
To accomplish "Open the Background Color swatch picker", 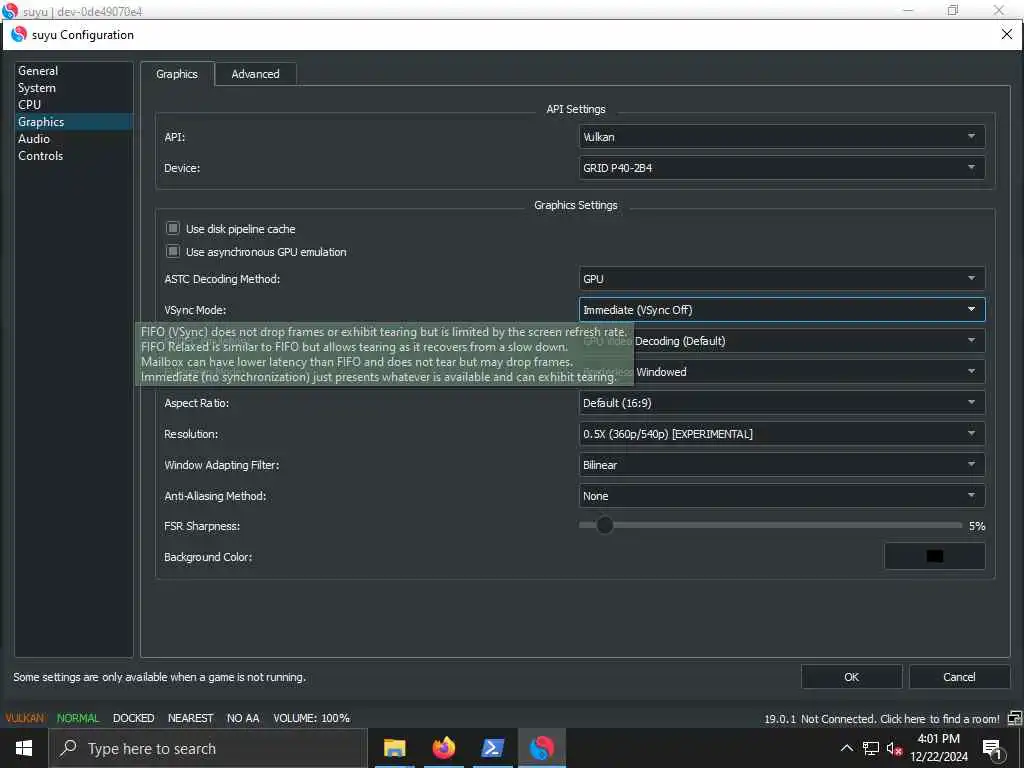I will 935,556.
